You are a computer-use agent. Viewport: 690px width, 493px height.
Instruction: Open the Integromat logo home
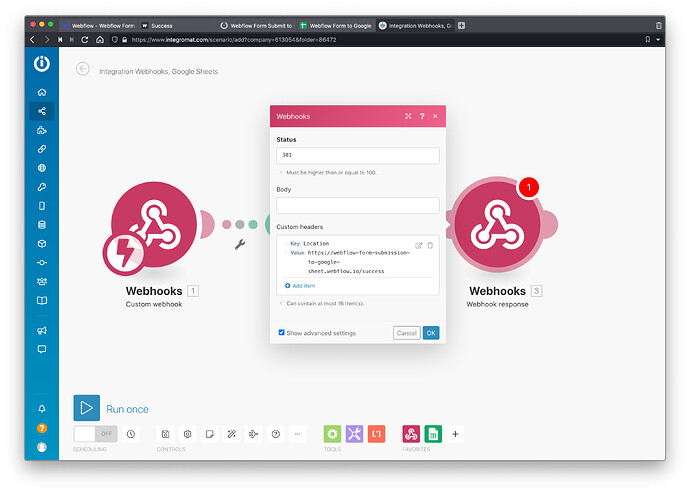tap(42, 63)
